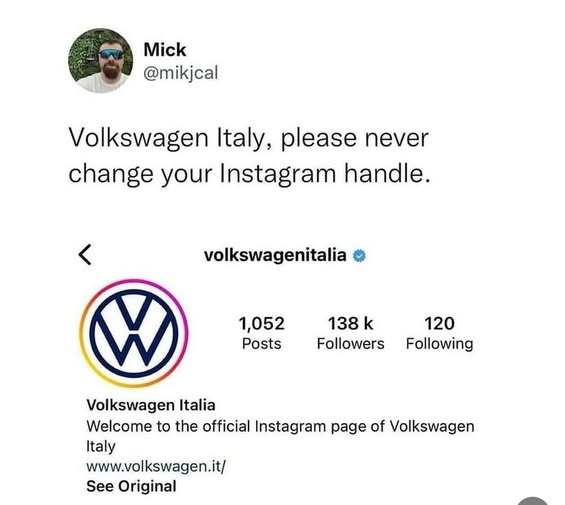Click the Following label

[x=440, y=344]
